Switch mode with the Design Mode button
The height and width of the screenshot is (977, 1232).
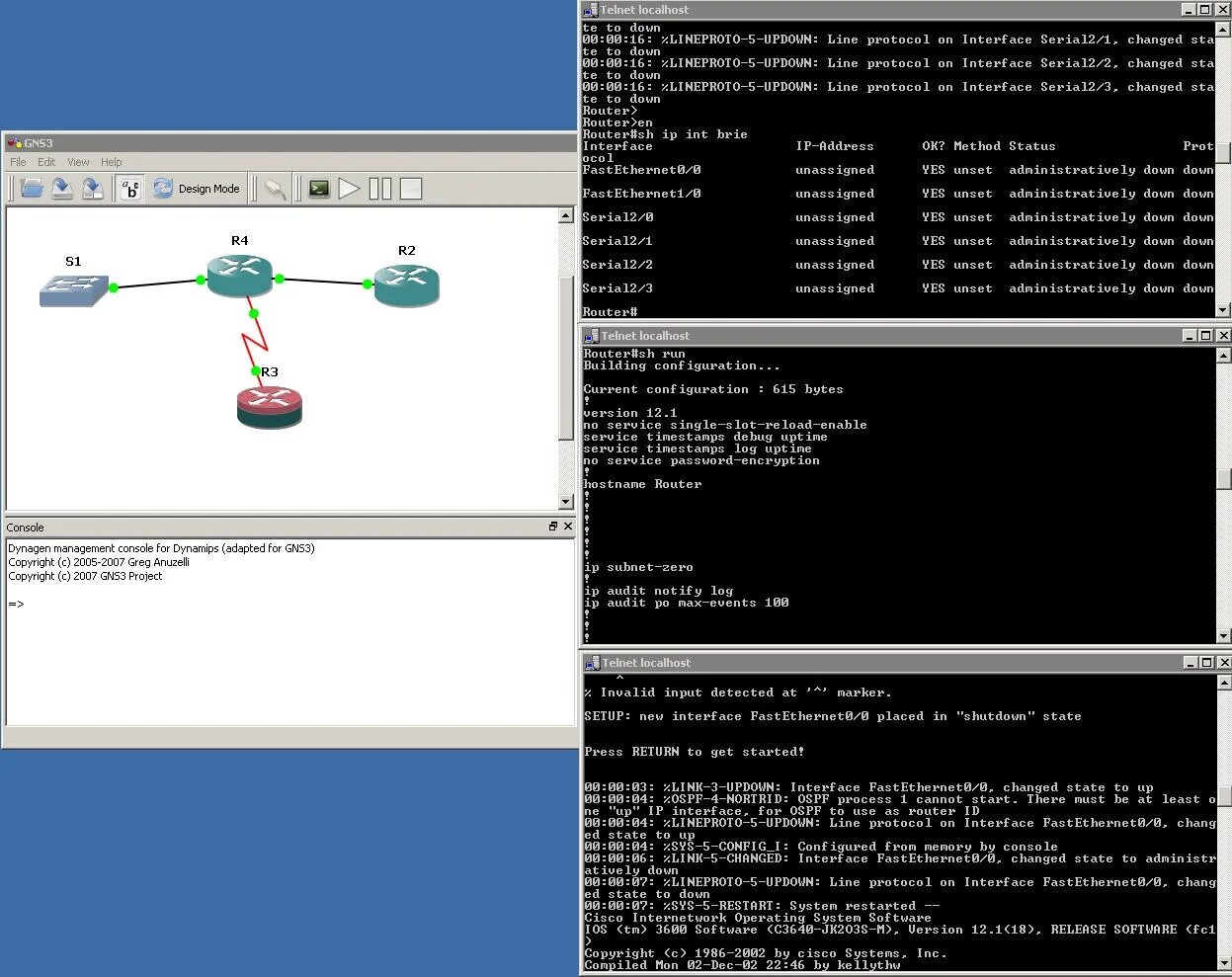[x=196, y=188]
